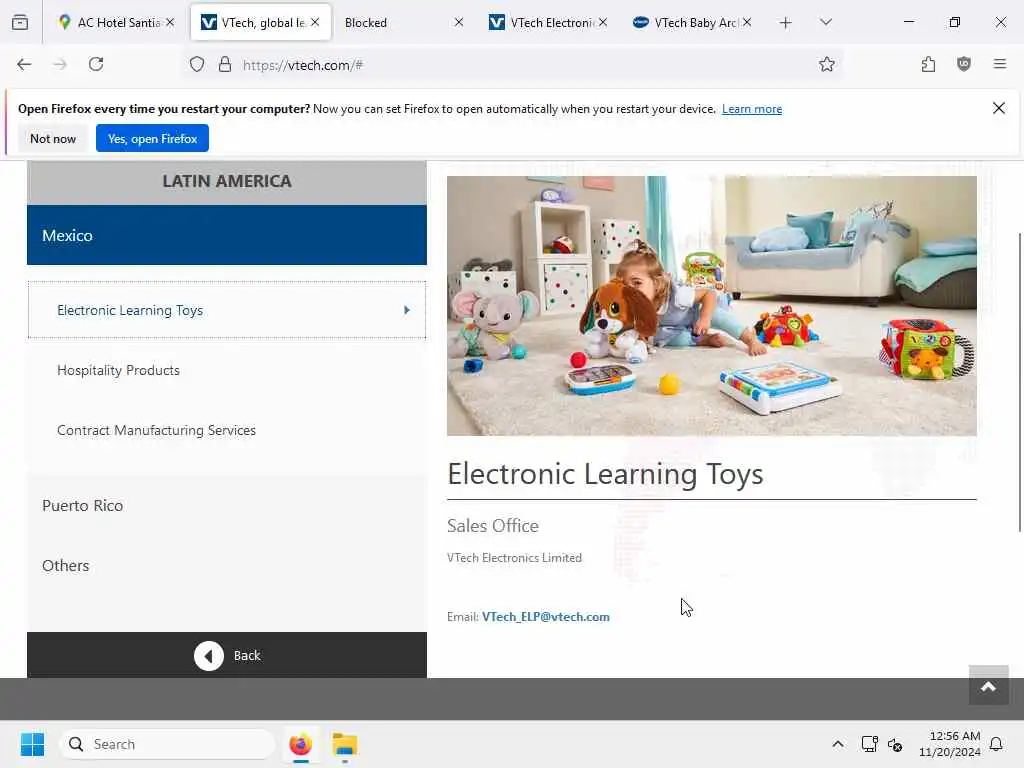Open the Extensions puzzle icon
The width and height of the screenshot is (1024, 768).
pos(928,64)
